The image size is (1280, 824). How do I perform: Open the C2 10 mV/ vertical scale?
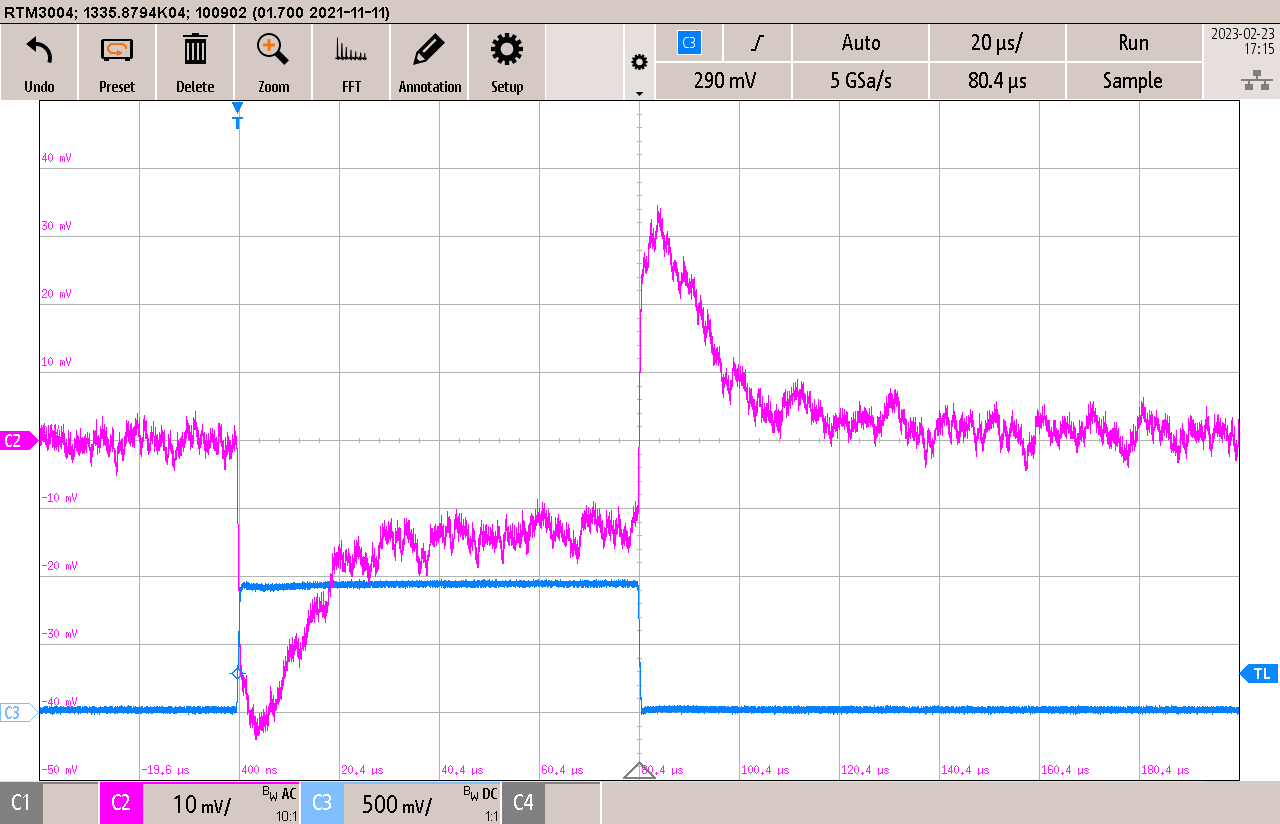[x=222, y=803]
